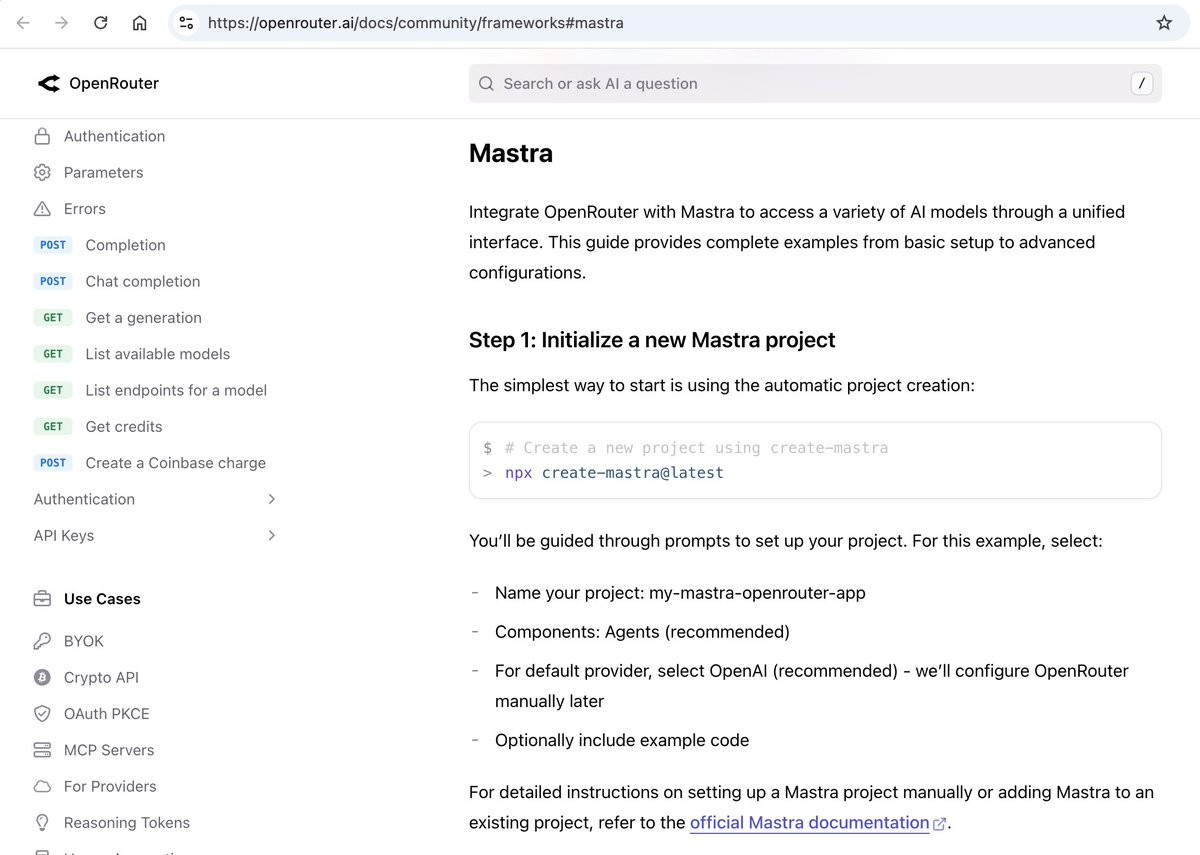The width and height of the screenshot is (1200, 855).
Task: Click the key icon beside BYOK
Action: pos(42,641)
